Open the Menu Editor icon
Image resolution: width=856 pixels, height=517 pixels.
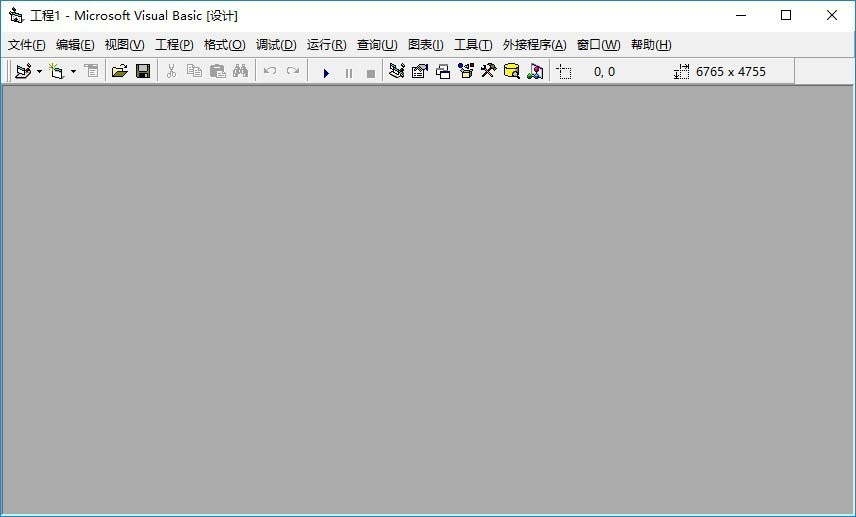(x=91, y=72)
